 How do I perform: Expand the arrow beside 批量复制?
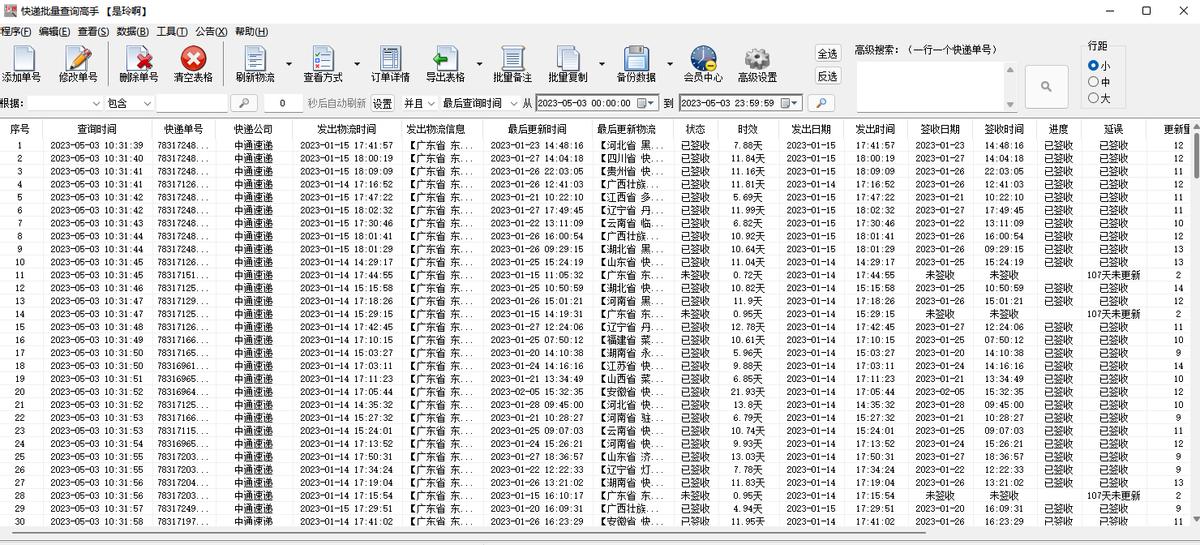point(601,63)
